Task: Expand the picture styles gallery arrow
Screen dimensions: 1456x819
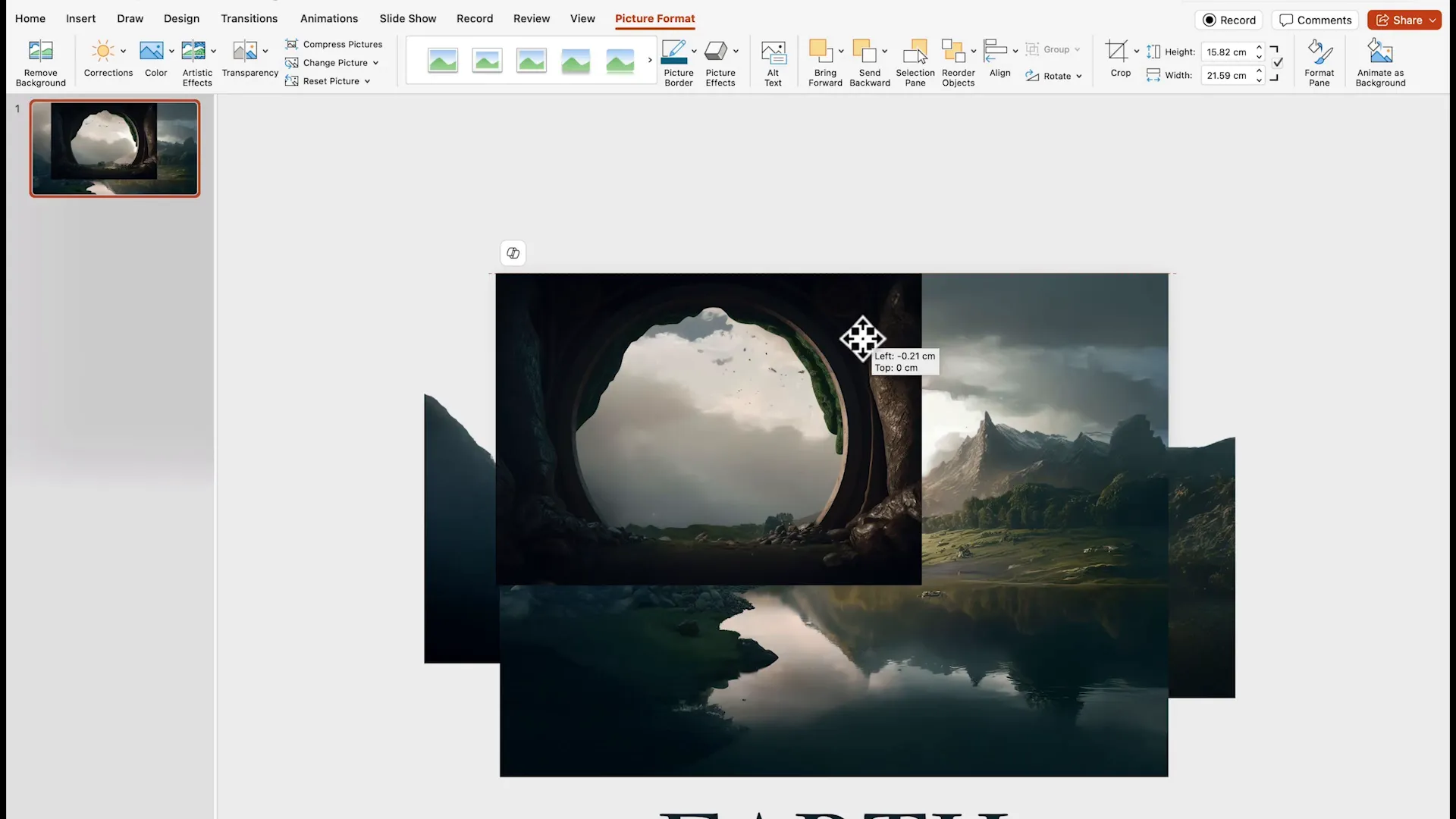Action: click(x=650, y=60)
